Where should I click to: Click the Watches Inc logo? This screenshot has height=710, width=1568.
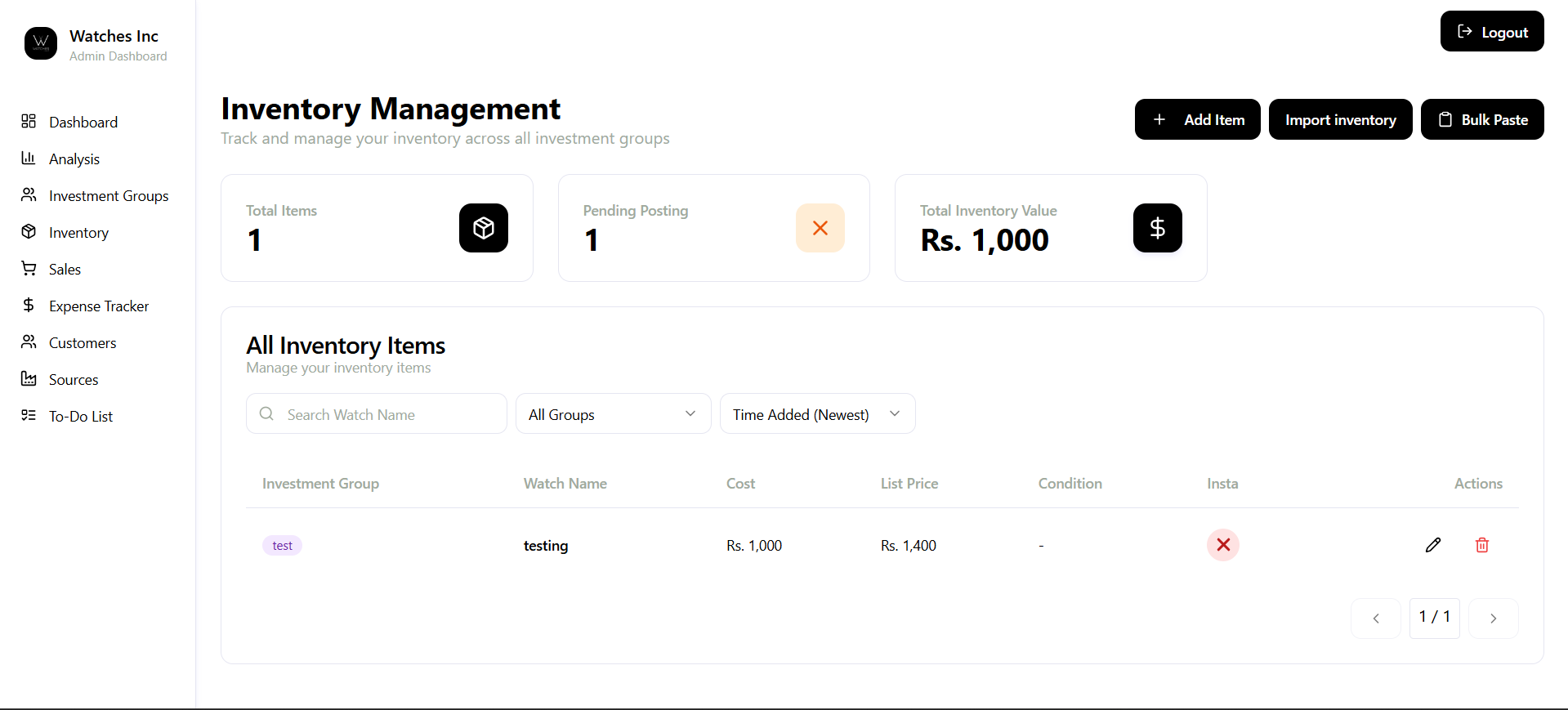(41, 43)
